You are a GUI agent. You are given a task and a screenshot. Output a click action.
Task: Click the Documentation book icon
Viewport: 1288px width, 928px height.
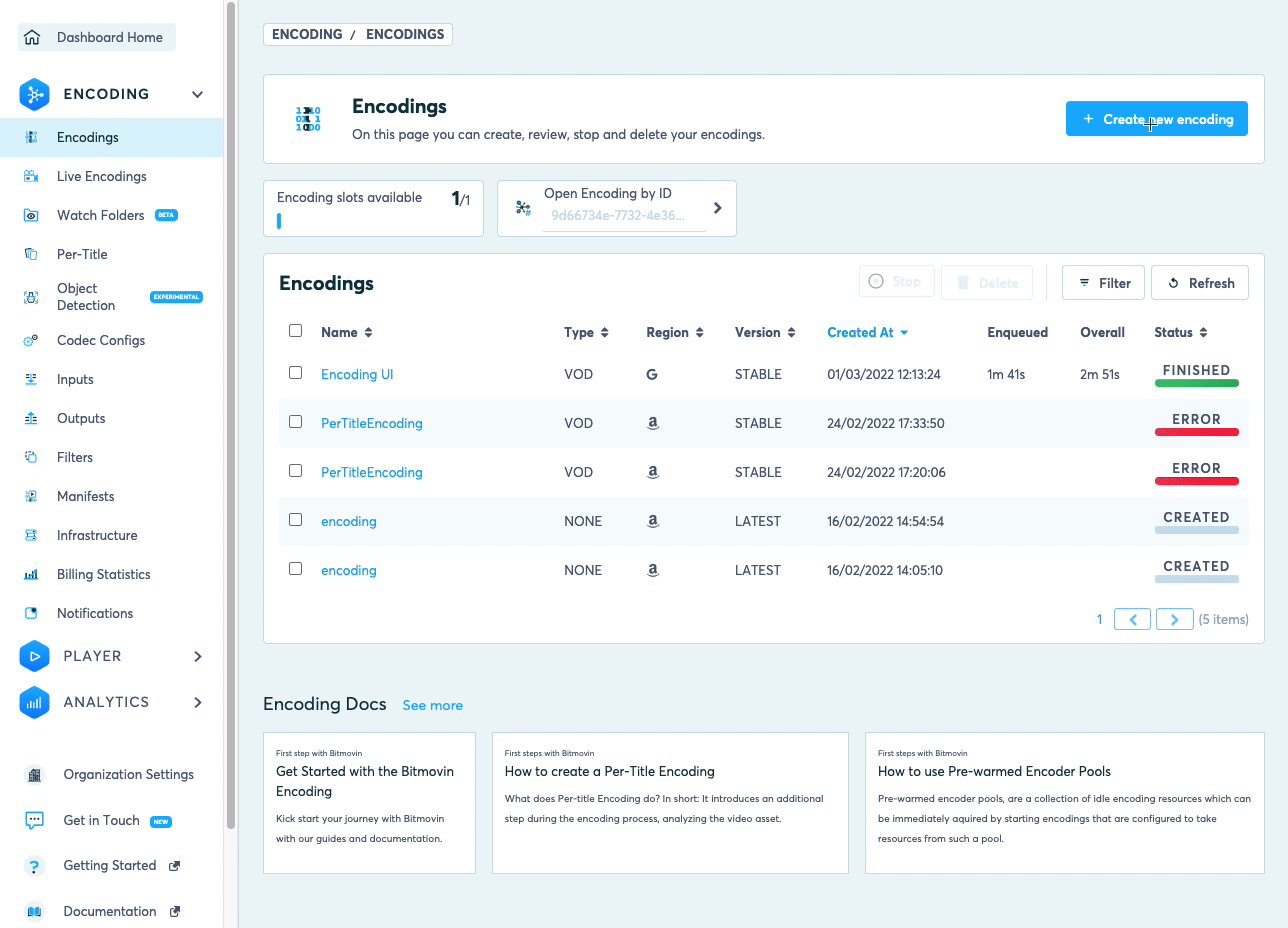coord(35,911)
